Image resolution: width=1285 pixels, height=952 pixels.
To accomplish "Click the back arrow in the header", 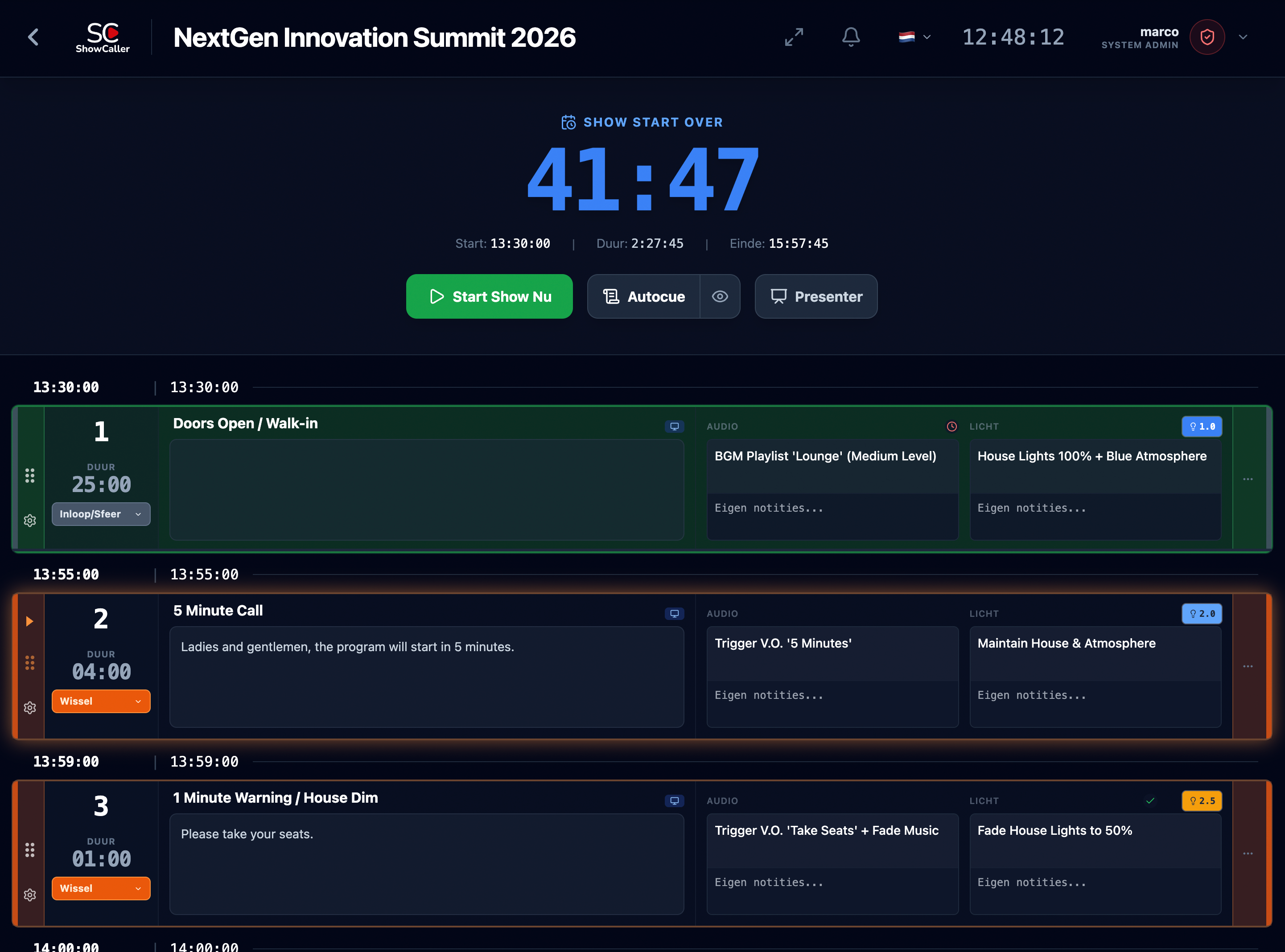I will click(x=33, y=37).
